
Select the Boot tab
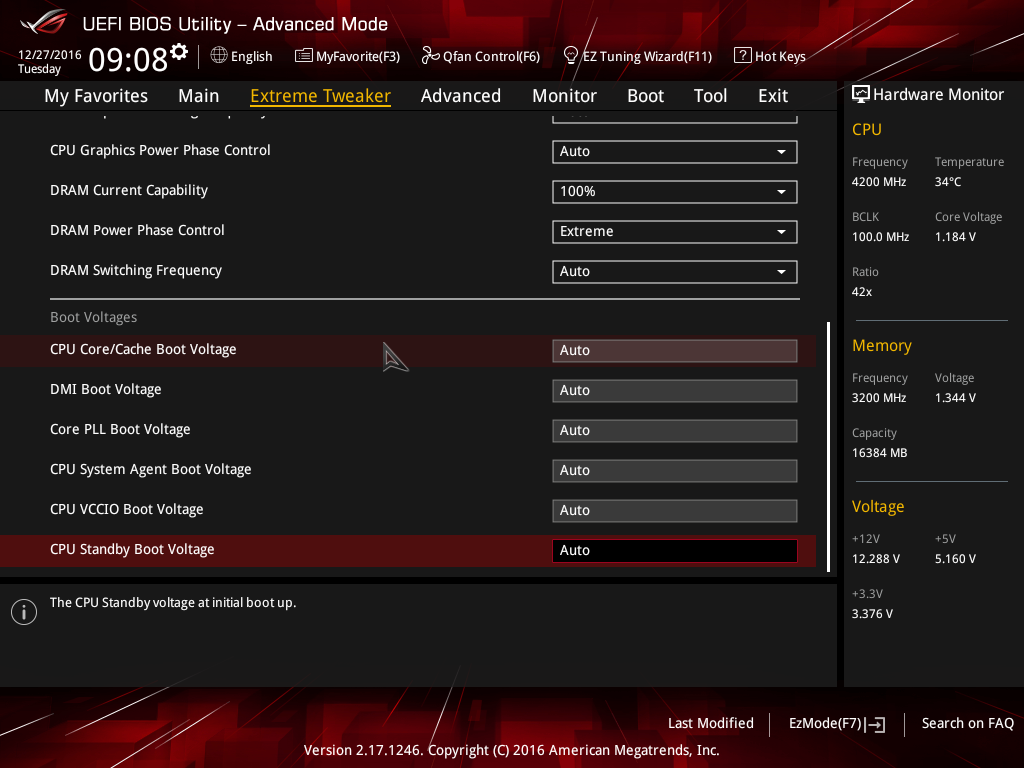tap(645, 96)
